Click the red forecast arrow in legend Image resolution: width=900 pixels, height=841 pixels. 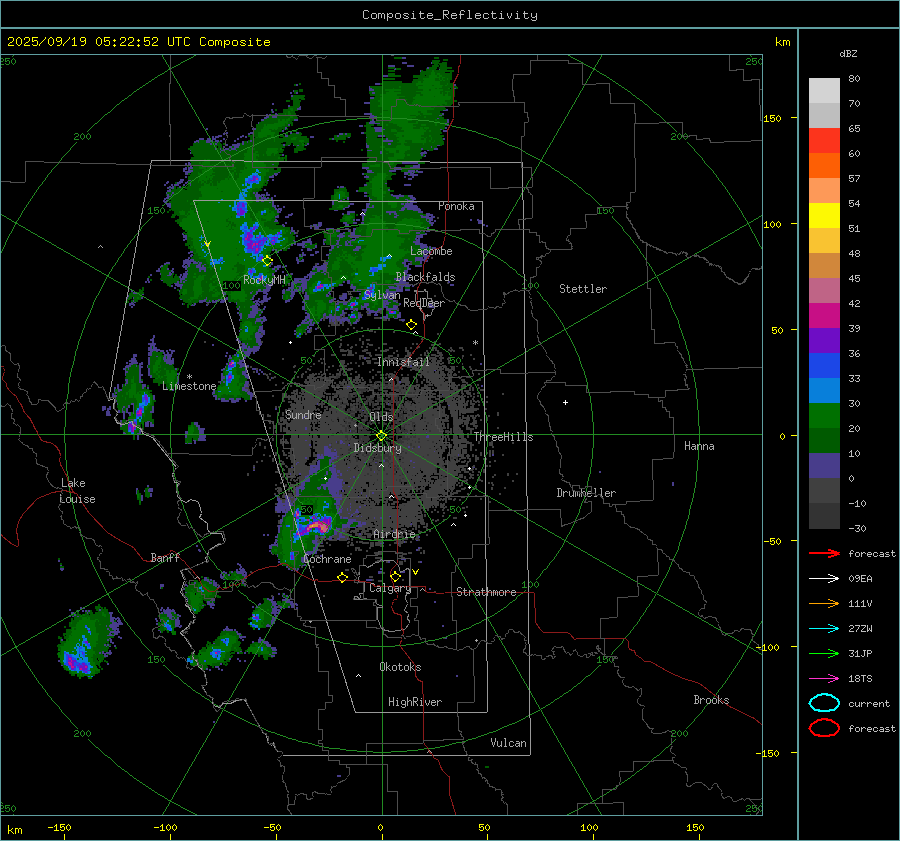[x=823, y=553]
